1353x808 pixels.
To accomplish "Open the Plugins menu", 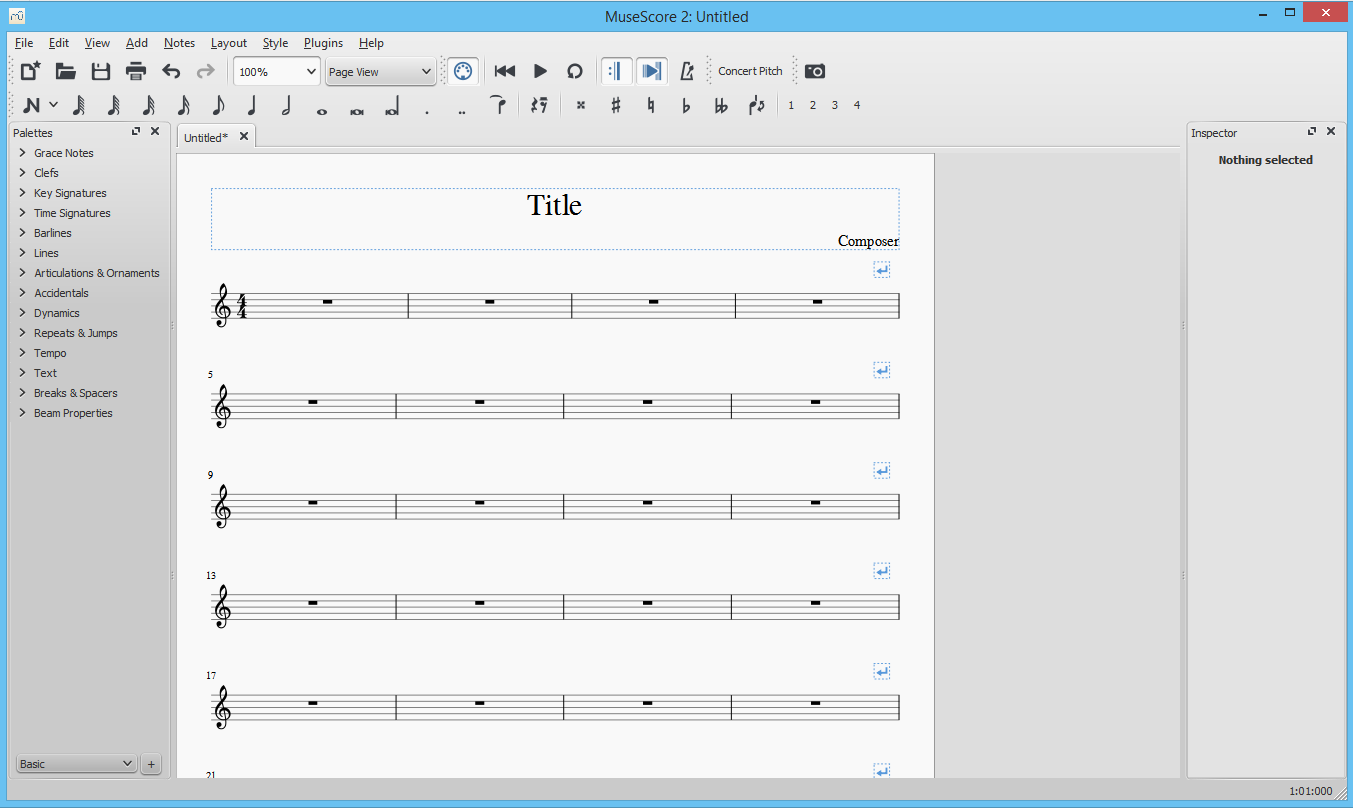I will pos(324,43).
